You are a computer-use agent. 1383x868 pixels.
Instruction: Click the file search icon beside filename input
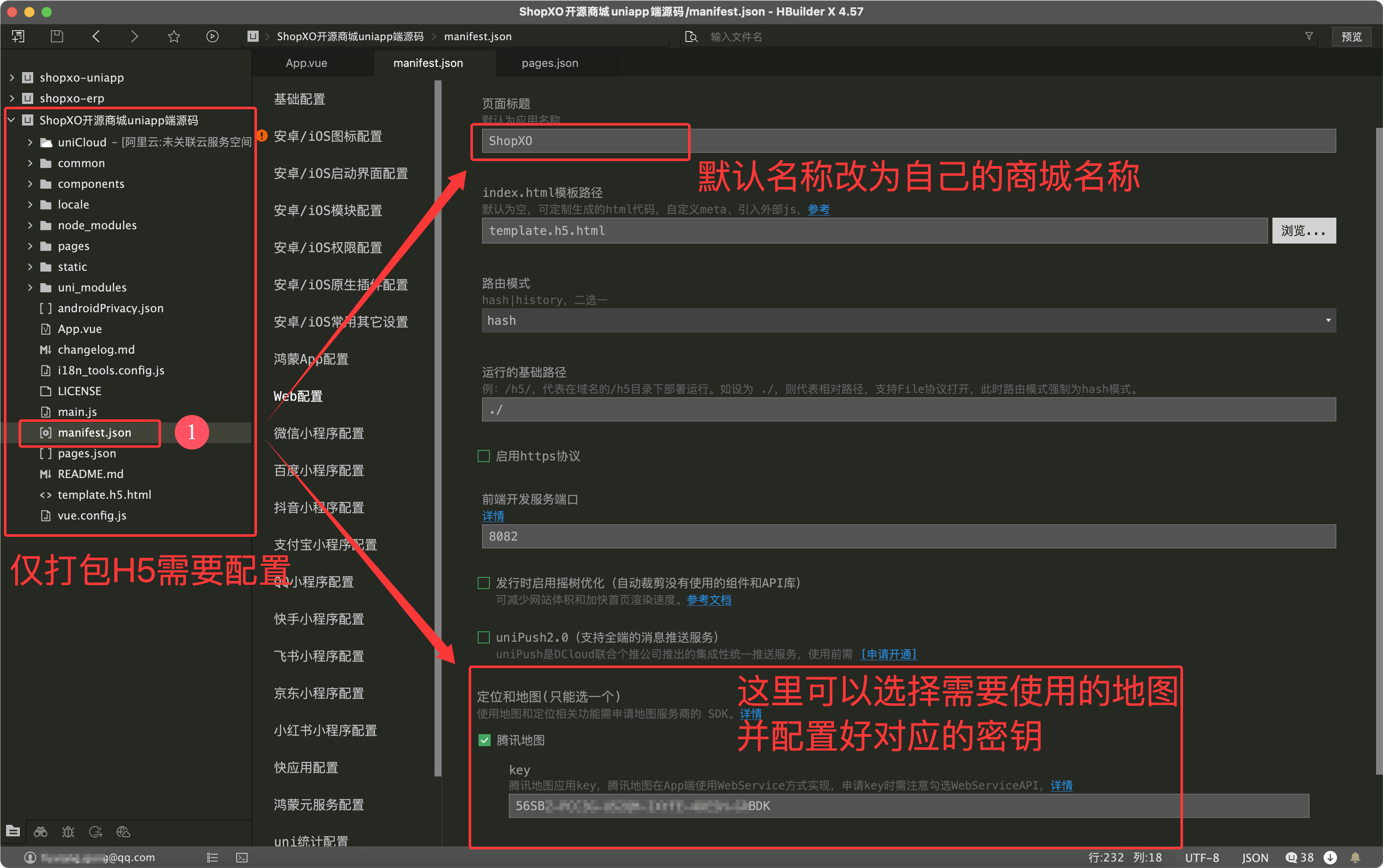click(x=691, y=37)
